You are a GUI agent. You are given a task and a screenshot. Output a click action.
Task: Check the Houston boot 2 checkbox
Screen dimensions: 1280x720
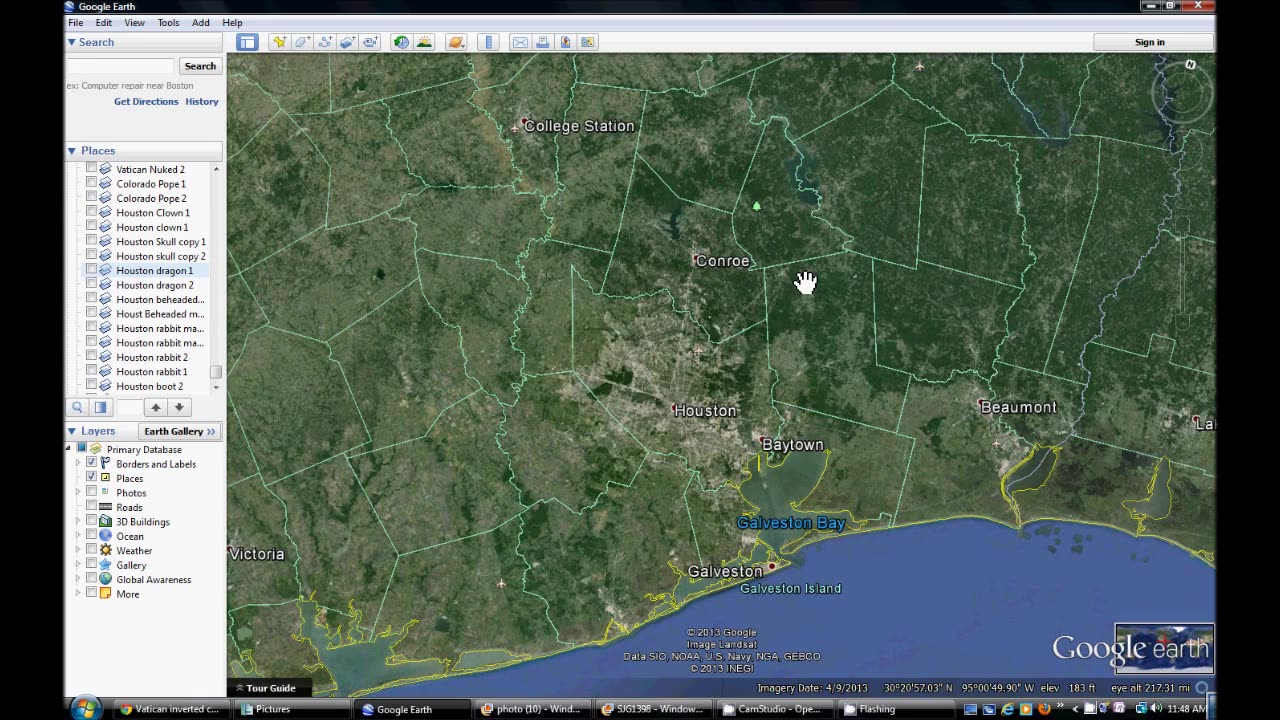91,386
